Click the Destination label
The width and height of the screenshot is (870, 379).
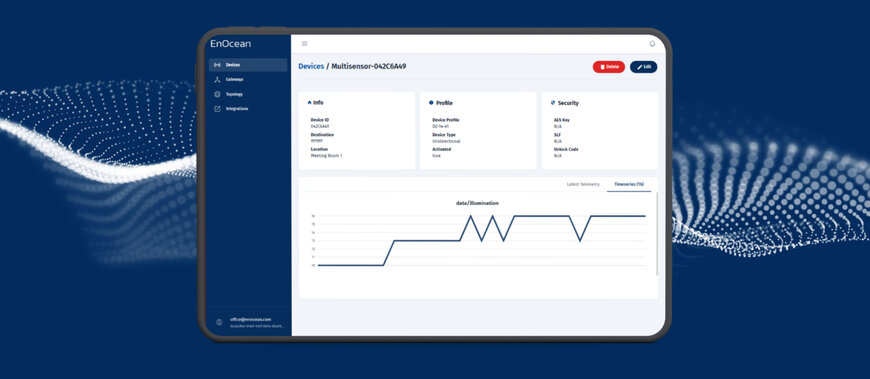pyautogui.click(x=322, y=135)
